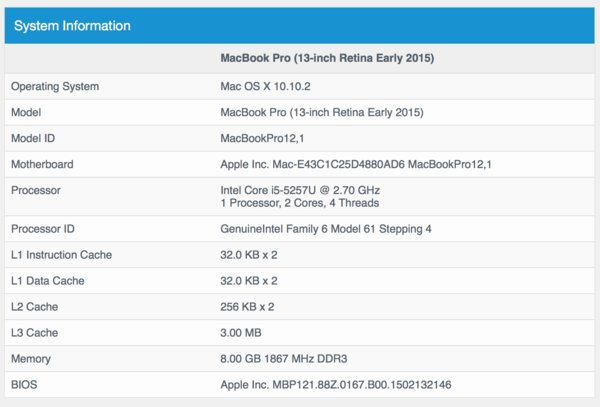
Task: Click the Processor row label
Action: point(37,190)
